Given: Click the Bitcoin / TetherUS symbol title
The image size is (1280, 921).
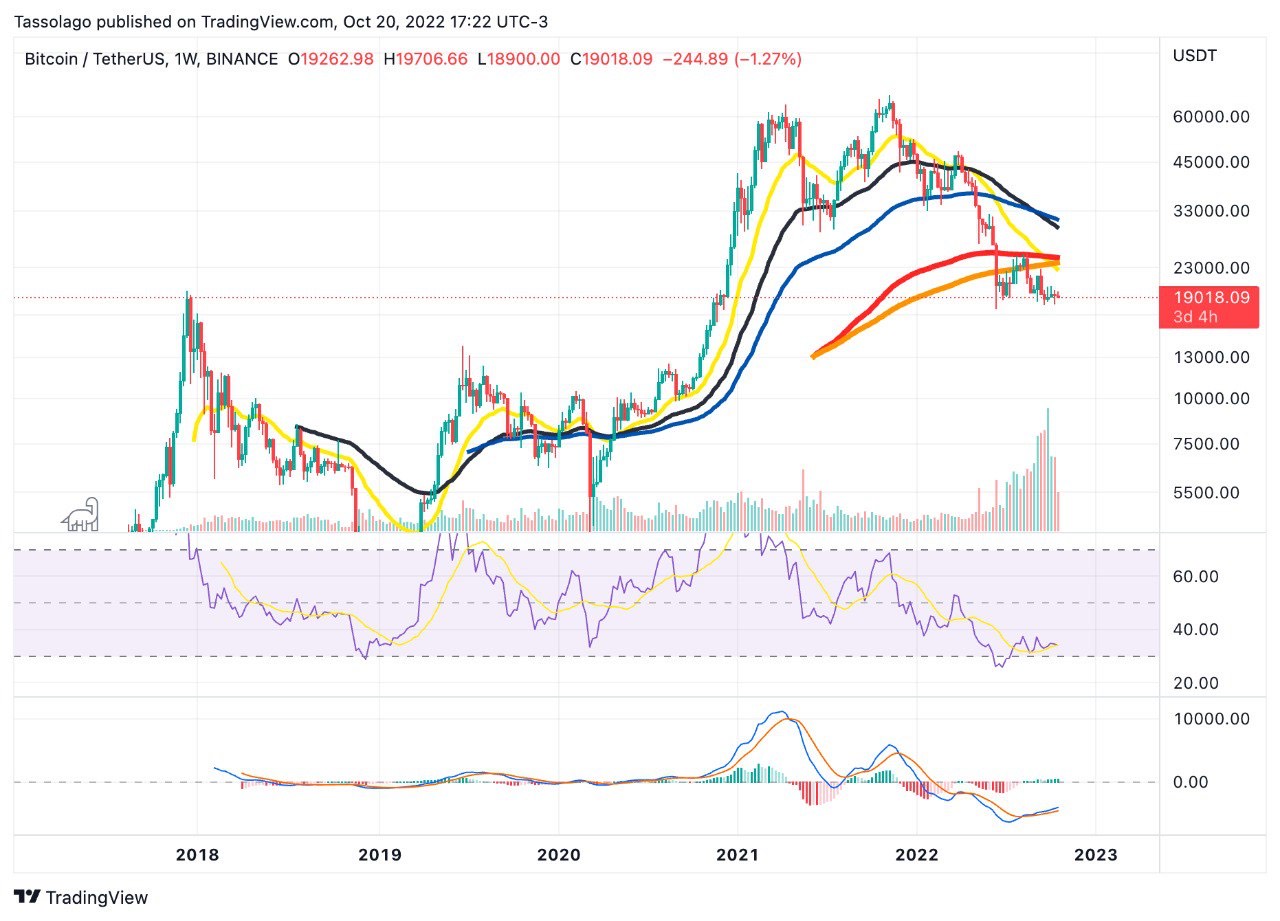Looking at the screenshot, I should pyautogui.click(x=97, y=60).
